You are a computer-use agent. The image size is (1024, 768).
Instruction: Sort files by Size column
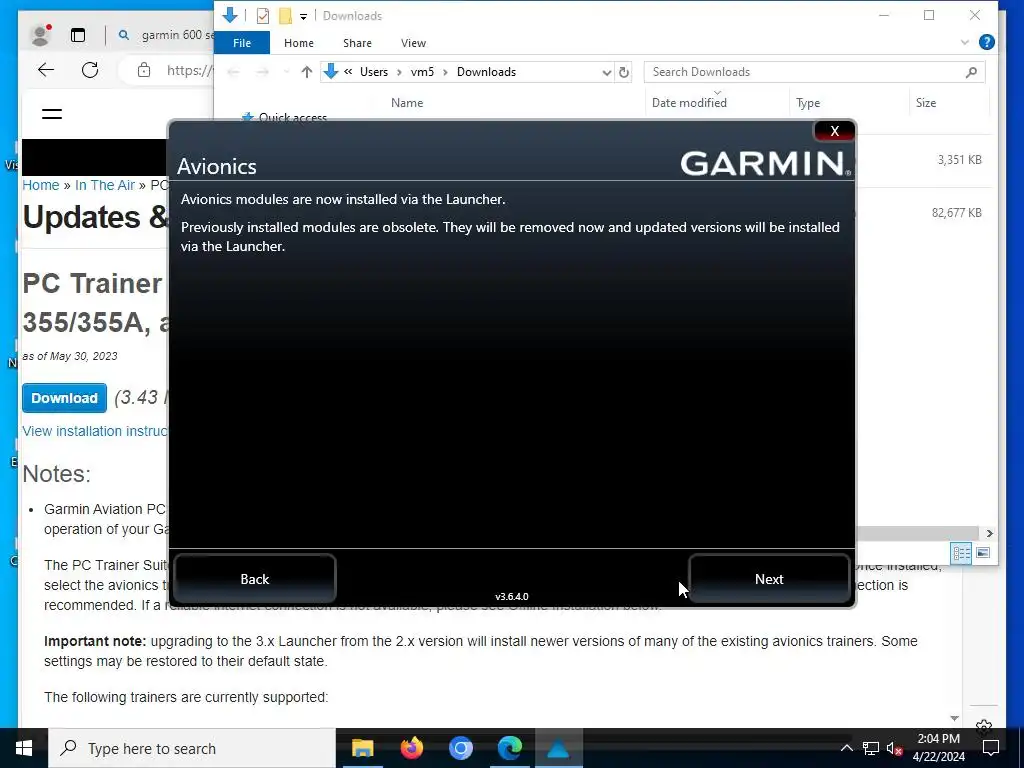point(925,103)
